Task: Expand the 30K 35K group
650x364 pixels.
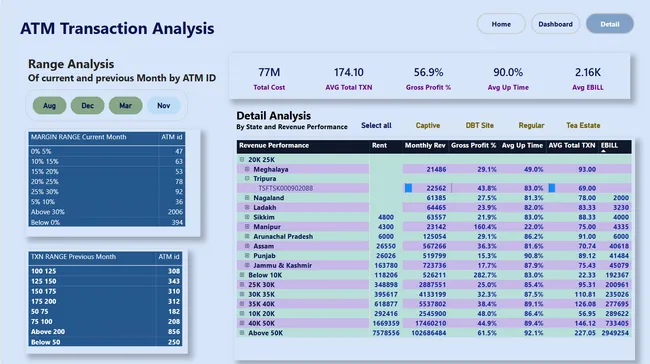Action: 242,294
